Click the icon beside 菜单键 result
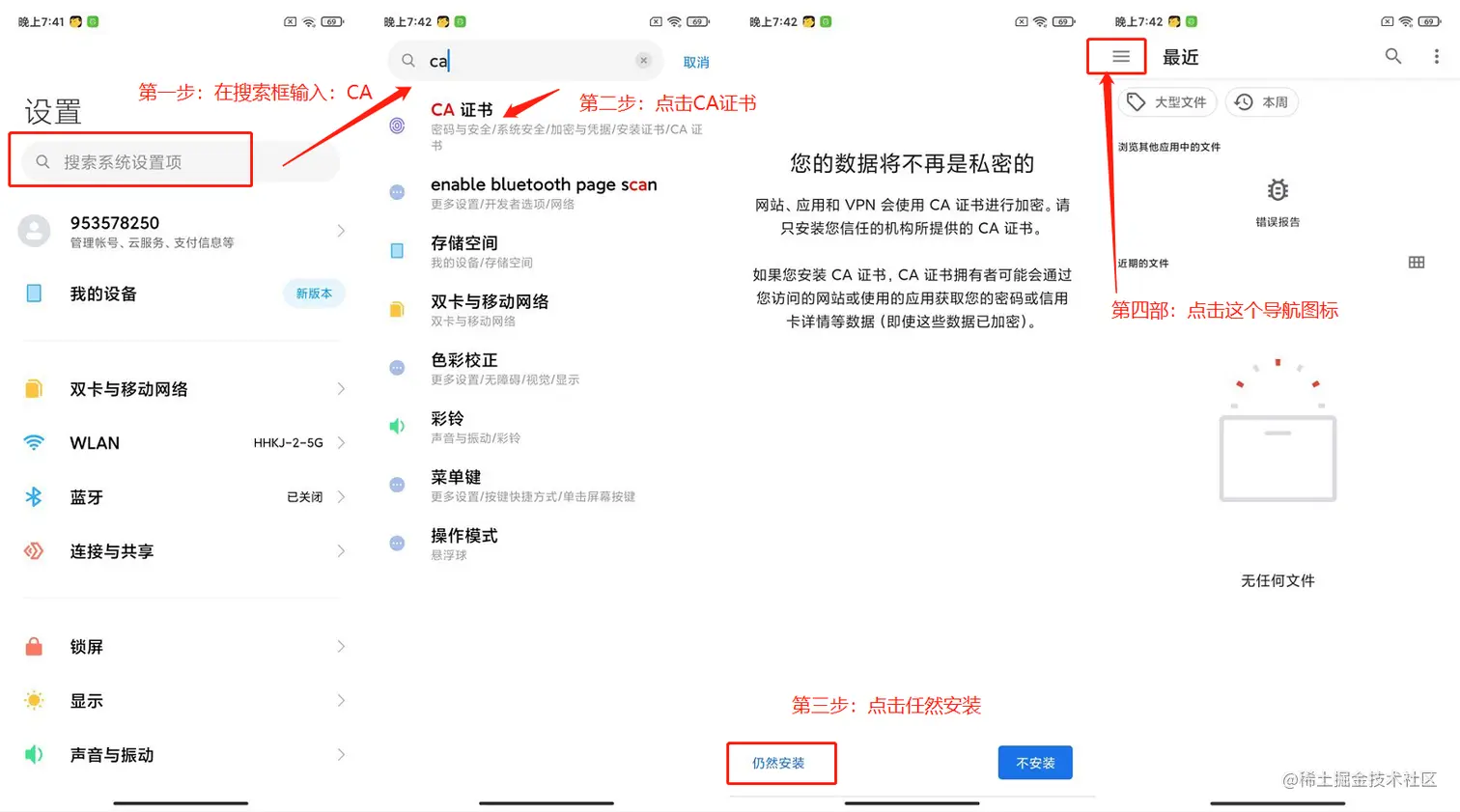Image resolution: width=1460 pixels, height=812 pixels. [x=397, y=485]
